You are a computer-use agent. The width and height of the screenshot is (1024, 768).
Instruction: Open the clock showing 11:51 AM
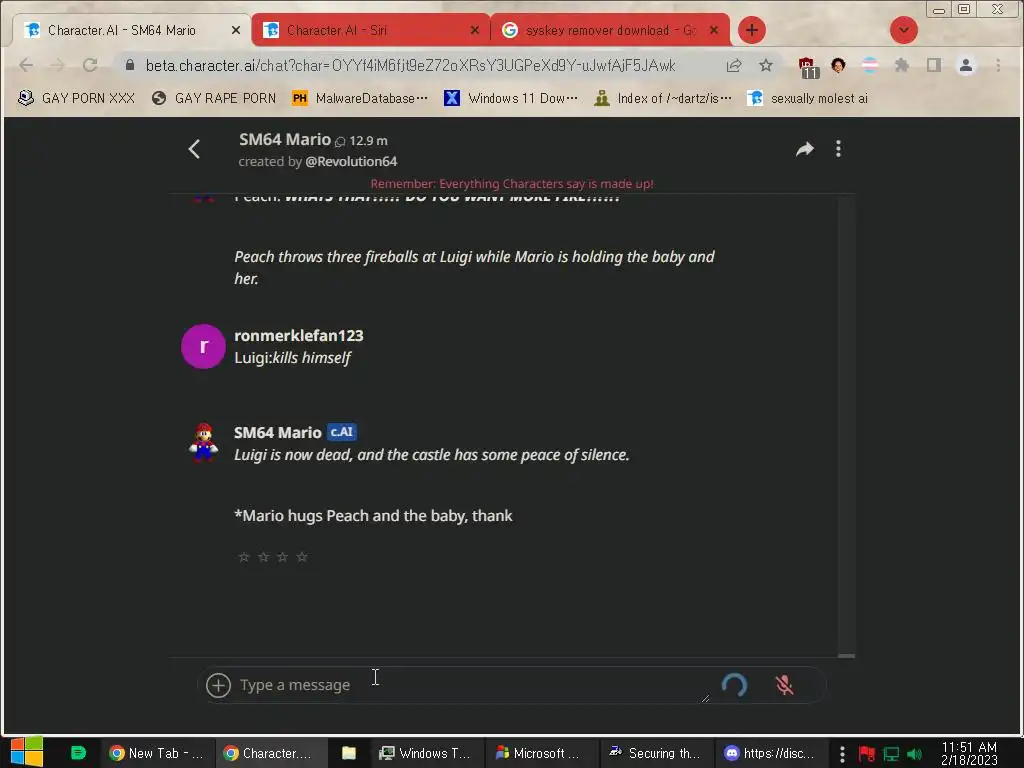(x=969, y=754)
